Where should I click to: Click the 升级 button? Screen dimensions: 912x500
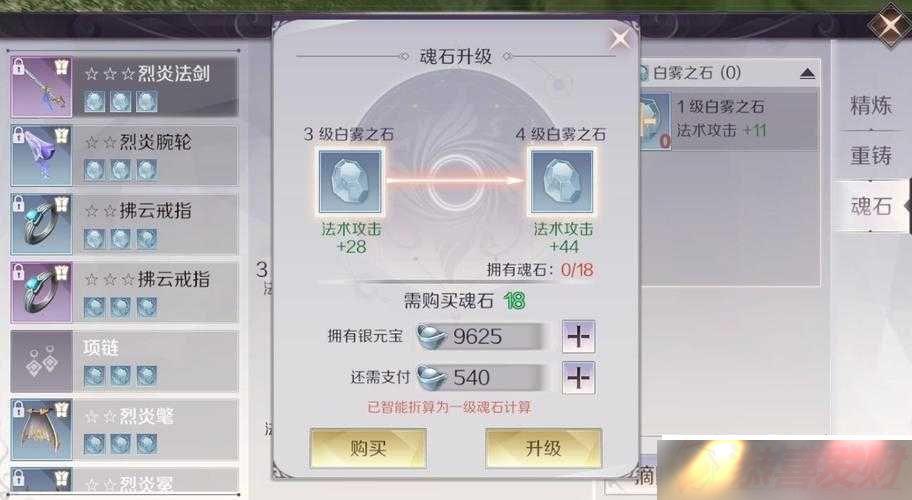click(x=543, y=448)
